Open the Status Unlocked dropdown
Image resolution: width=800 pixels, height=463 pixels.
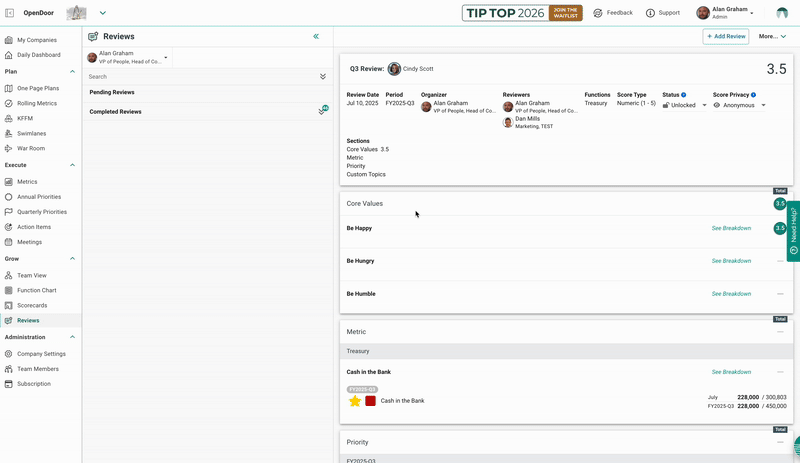click(704, 105)
